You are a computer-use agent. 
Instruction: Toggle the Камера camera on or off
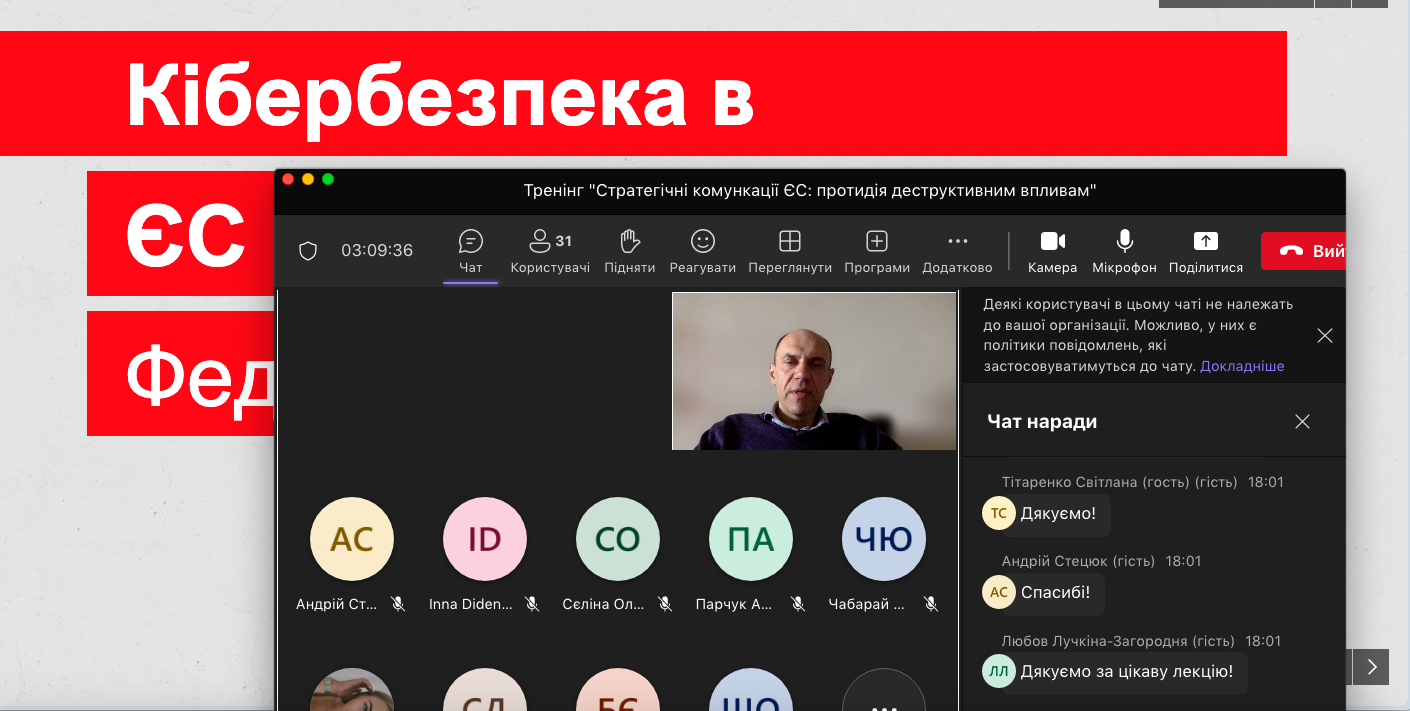[1052, 241]
